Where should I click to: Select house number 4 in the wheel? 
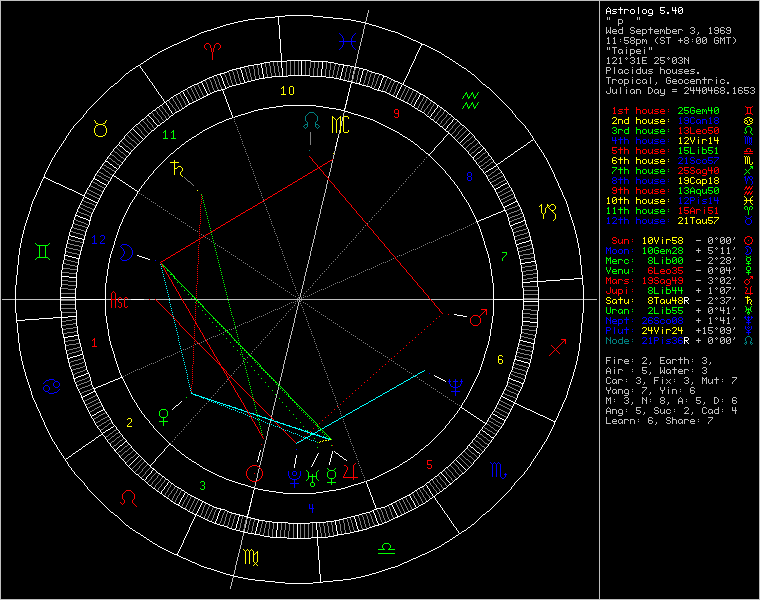pos(311,508)
